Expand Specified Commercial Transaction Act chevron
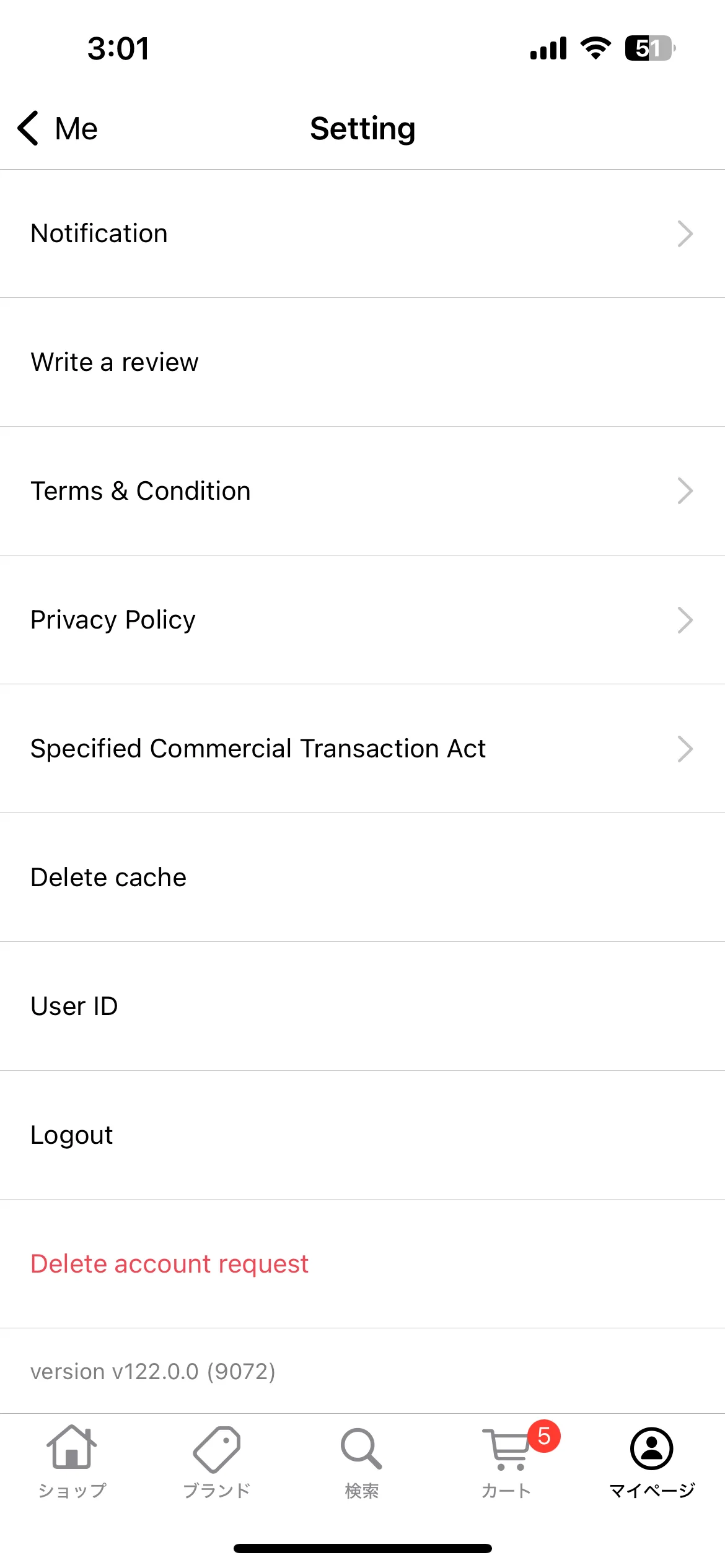The width and height of the screenshot is (725, 1568). tap(685, 749)
